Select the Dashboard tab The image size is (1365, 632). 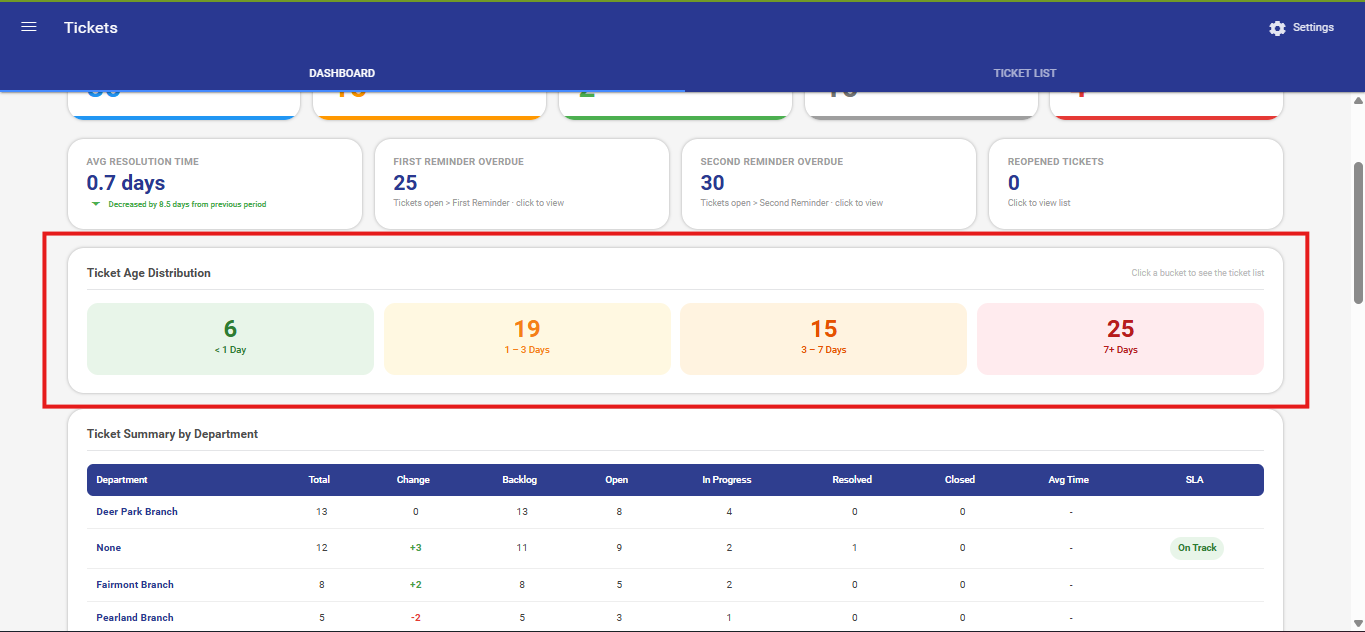342,73
